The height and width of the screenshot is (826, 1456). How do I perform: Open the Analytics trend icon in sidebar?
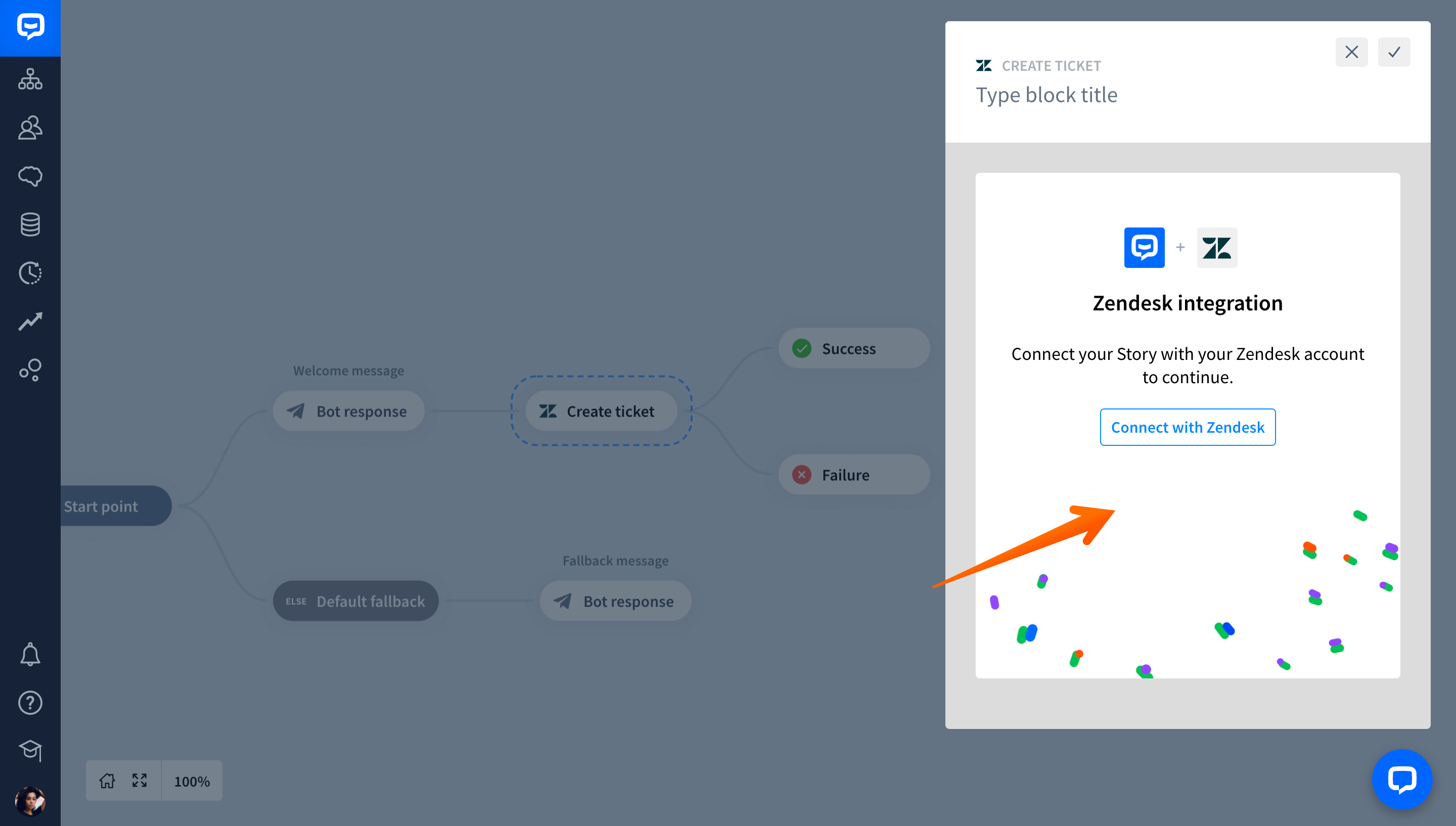coord(30,322)
